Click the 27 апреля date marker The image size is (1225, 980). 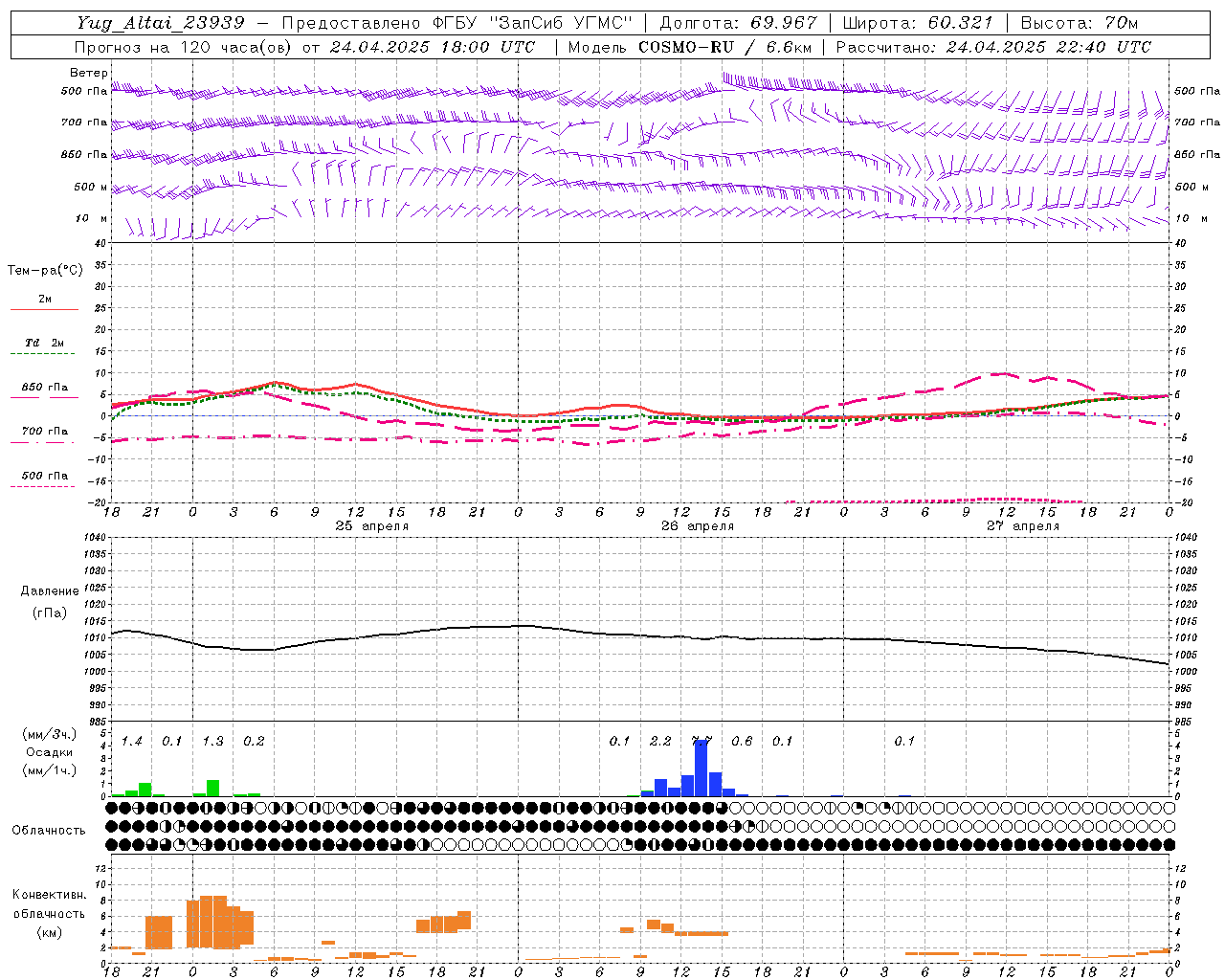coord(1023,526)
